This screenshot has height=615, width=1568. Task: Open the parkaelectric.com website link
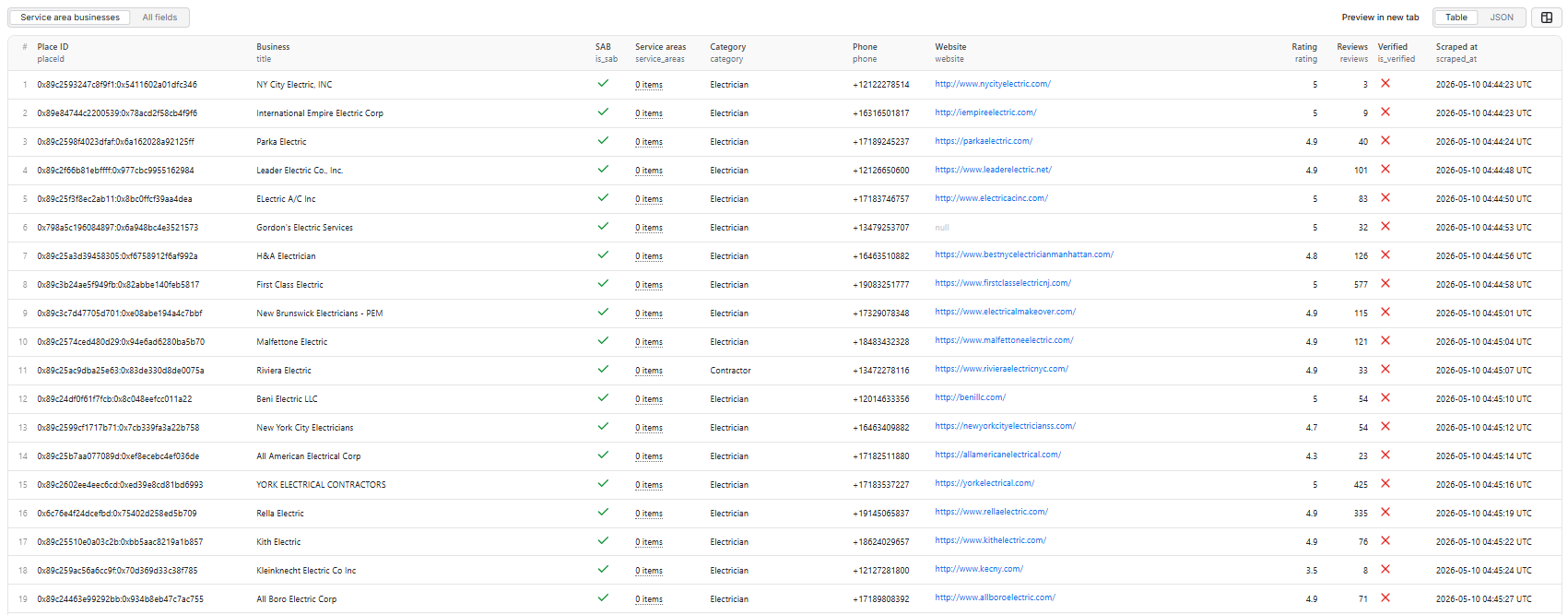pos(984,141)
